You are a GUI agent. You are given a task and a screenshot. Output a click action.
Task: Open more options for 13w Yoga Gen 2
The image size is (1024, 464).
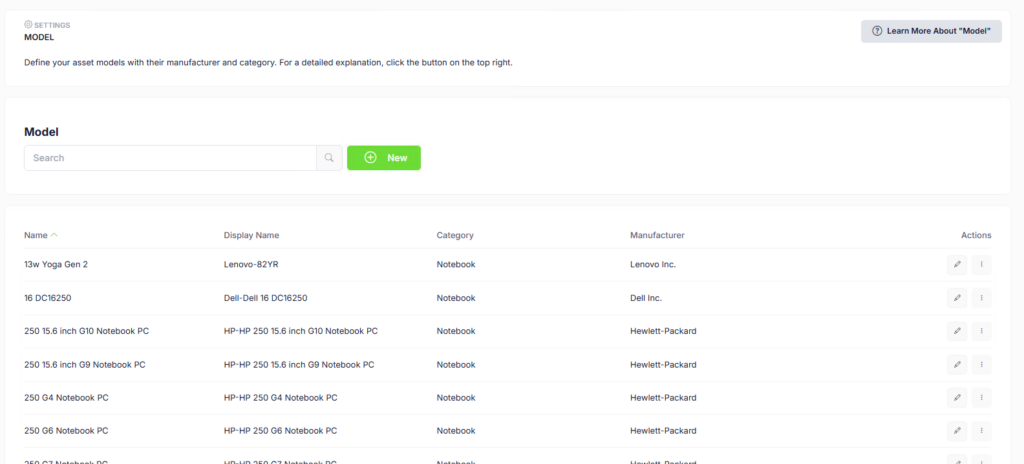pos(981,265)
